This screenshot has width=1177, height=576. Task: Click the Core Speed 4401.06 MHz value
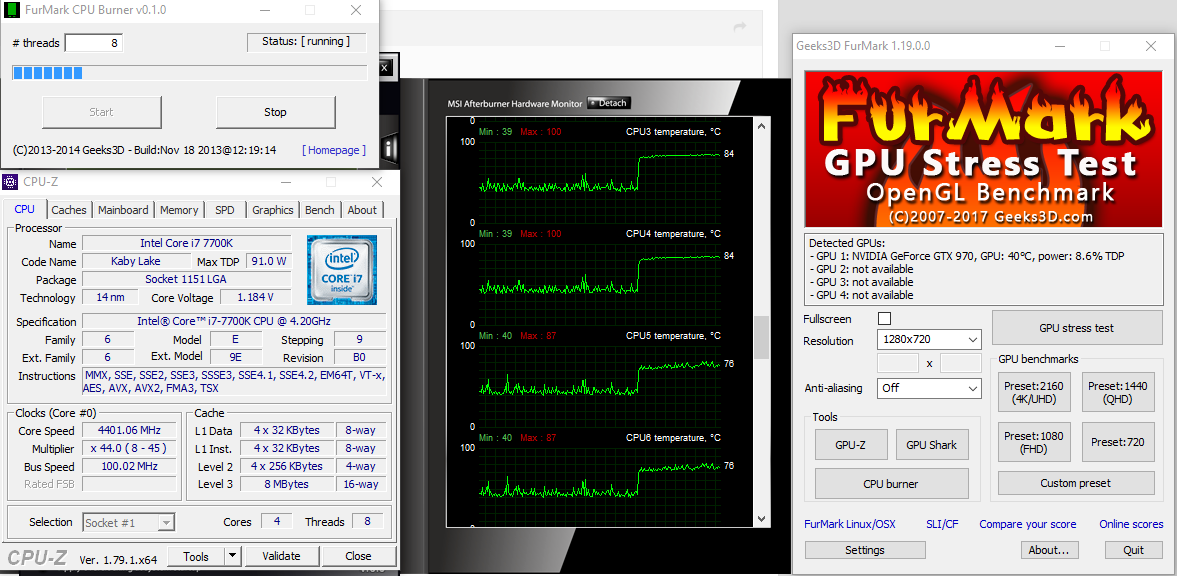129,430
